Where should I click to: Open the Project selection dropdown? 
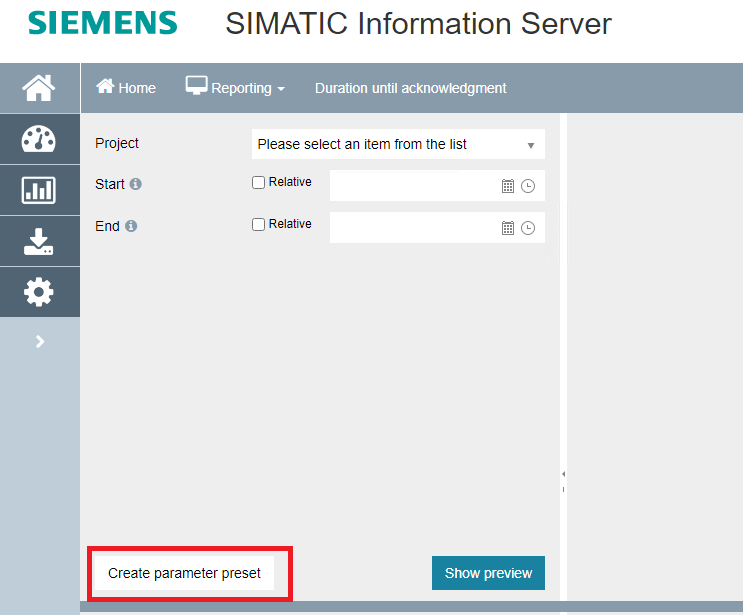coord(398,144)
